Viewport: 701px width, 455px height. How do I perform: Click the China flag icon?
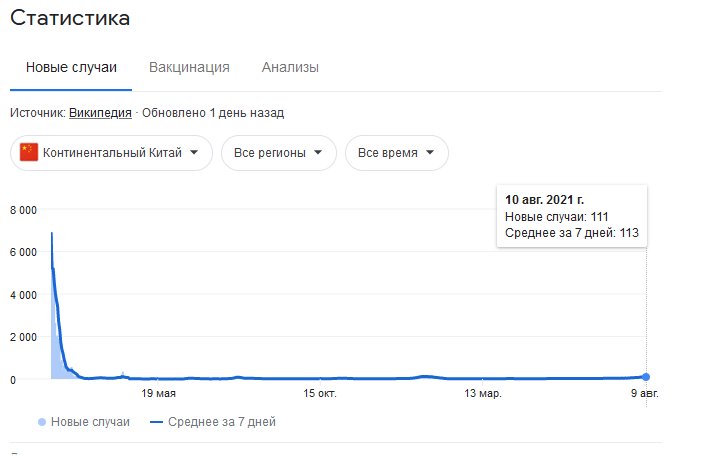(28, 152)
